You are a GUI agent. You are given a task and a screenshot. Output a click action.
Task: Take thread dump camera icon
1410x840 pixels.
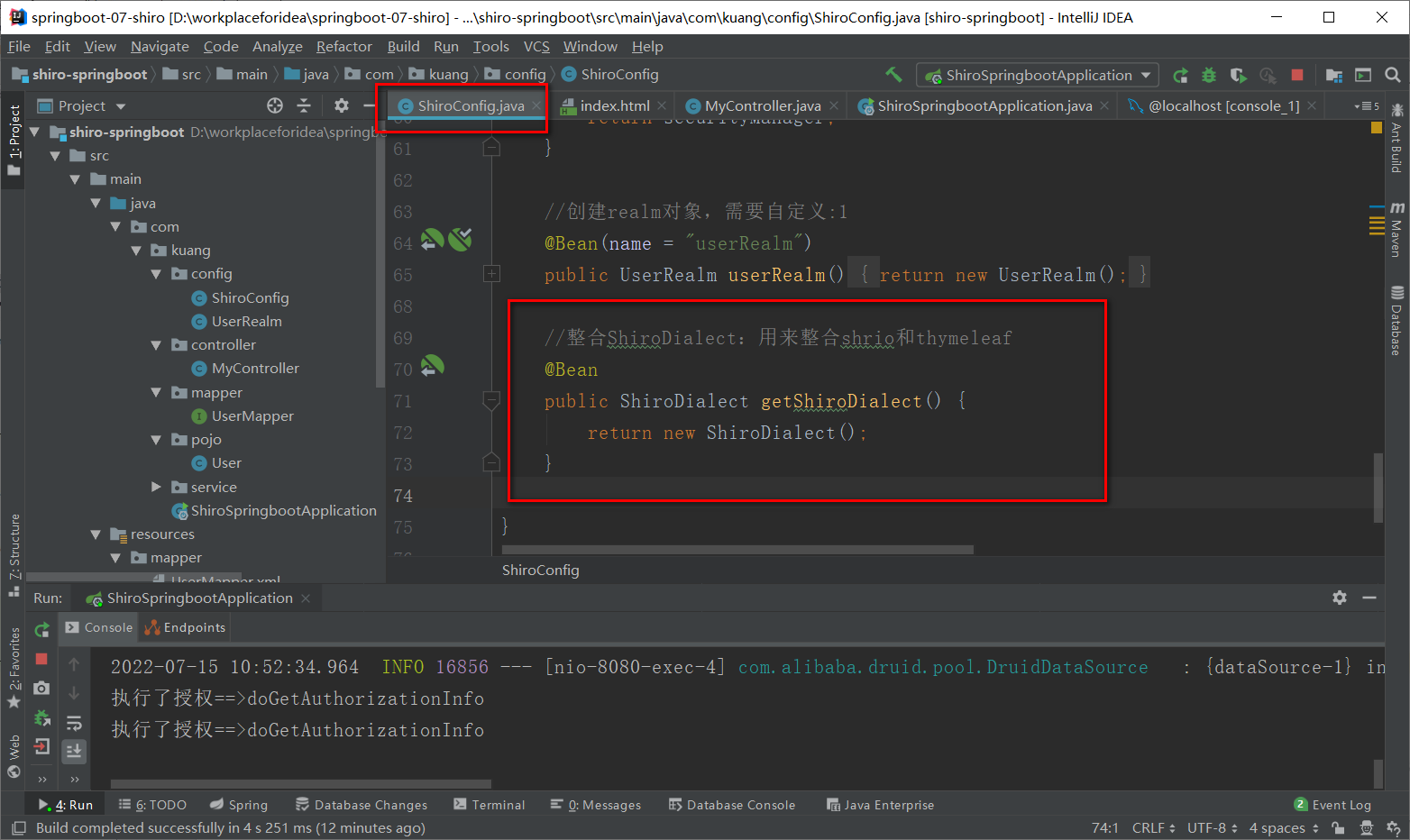pyautogui.click(x=41, y=689)
